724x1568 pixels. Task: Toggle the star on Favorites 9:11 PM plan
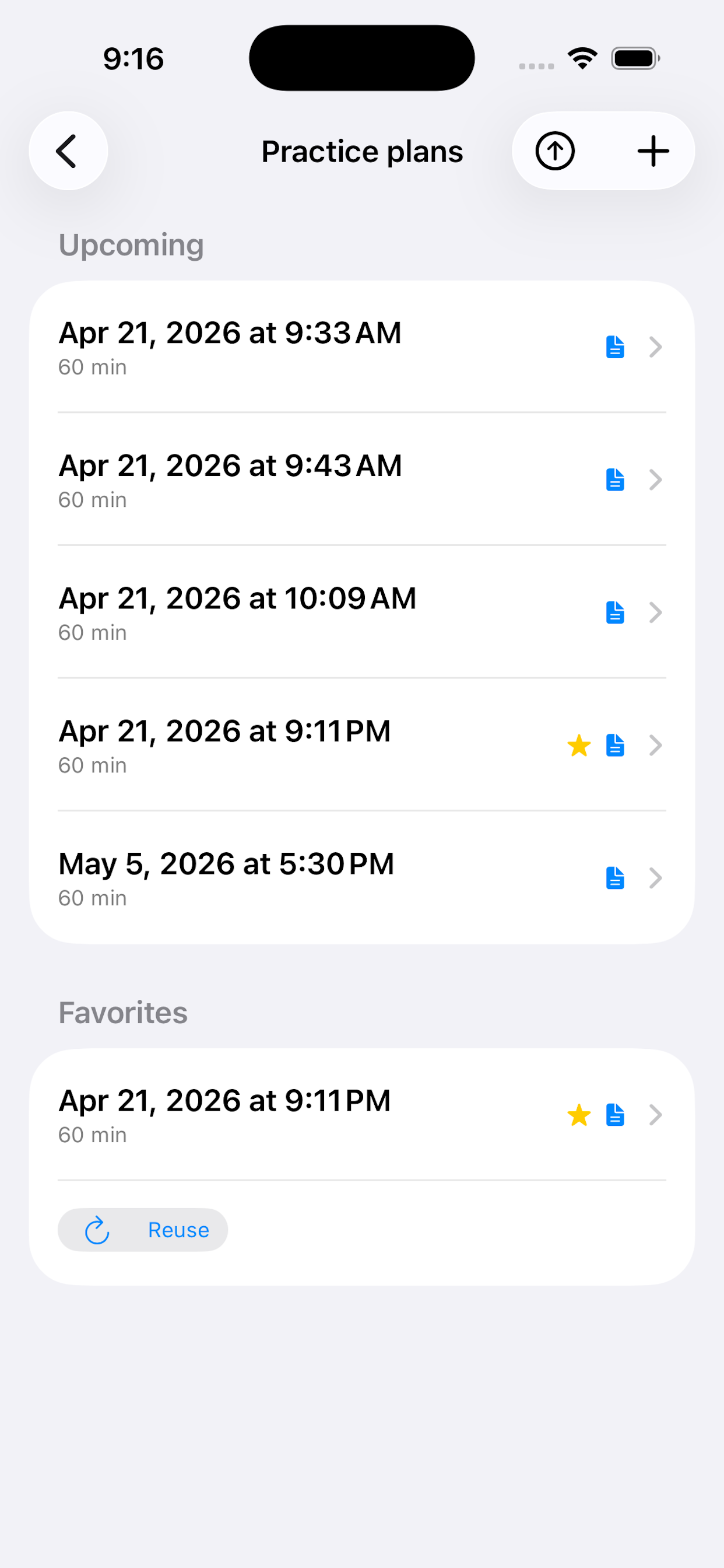[x=579, y=1115]
